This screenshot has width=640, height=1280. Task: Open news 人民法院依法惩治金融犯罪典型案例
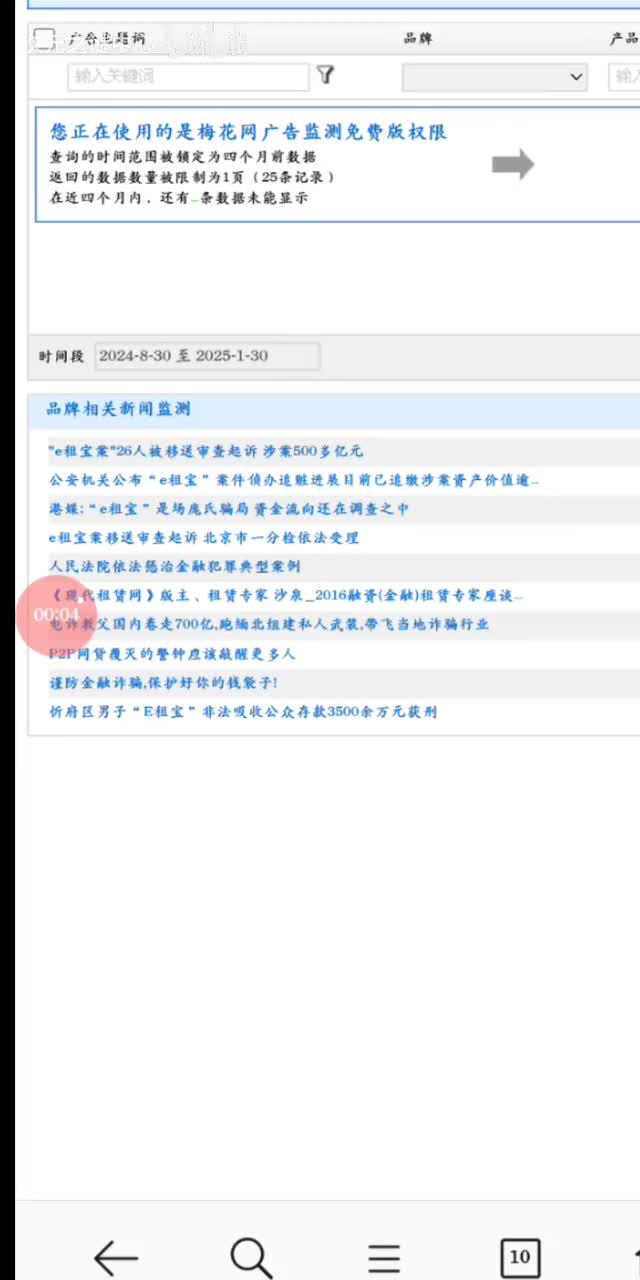click(x=175, y=567)
